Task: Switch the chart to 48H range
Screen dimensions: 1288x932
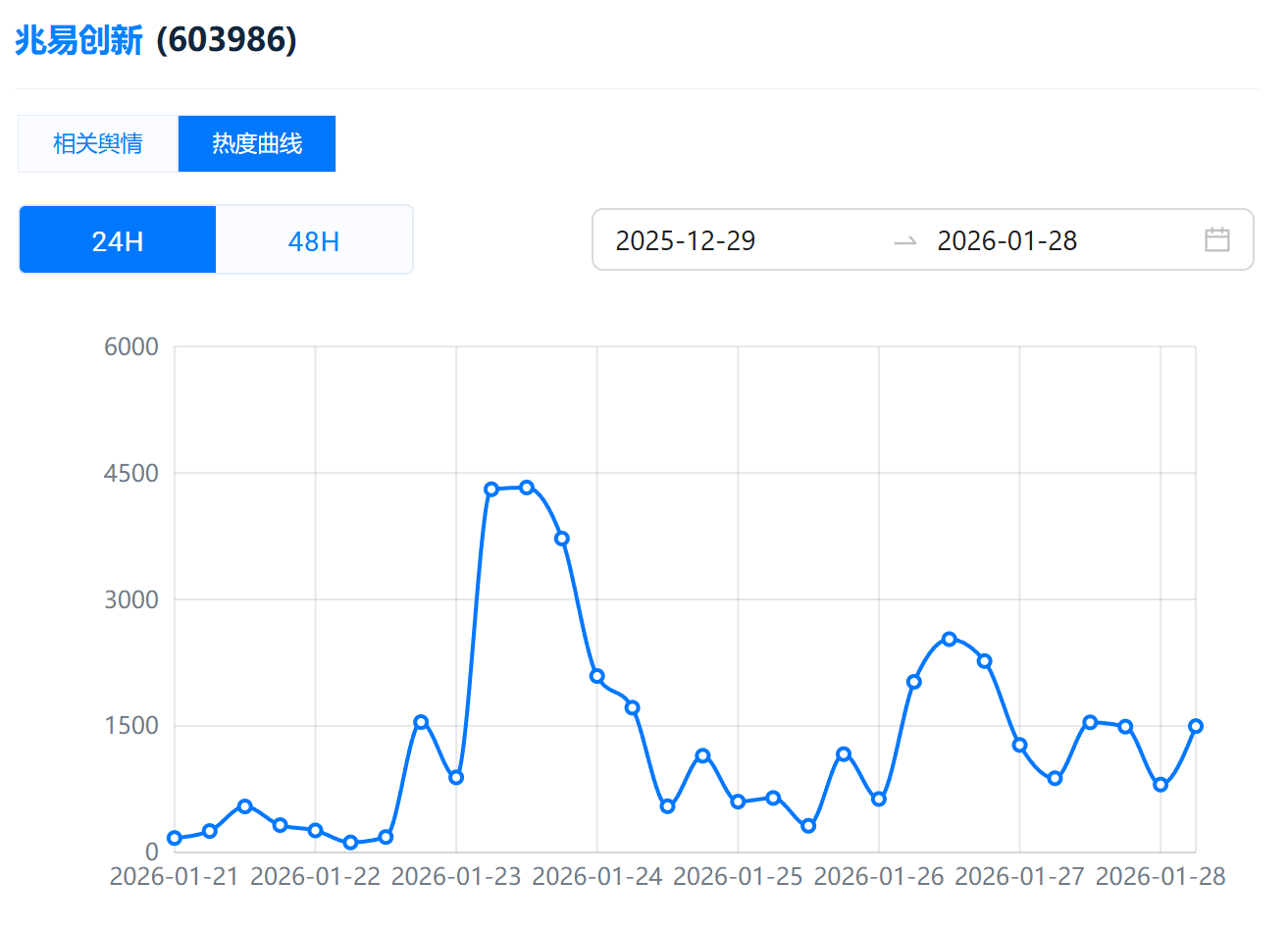Action: pyautogui.click(x=314, y=240)
